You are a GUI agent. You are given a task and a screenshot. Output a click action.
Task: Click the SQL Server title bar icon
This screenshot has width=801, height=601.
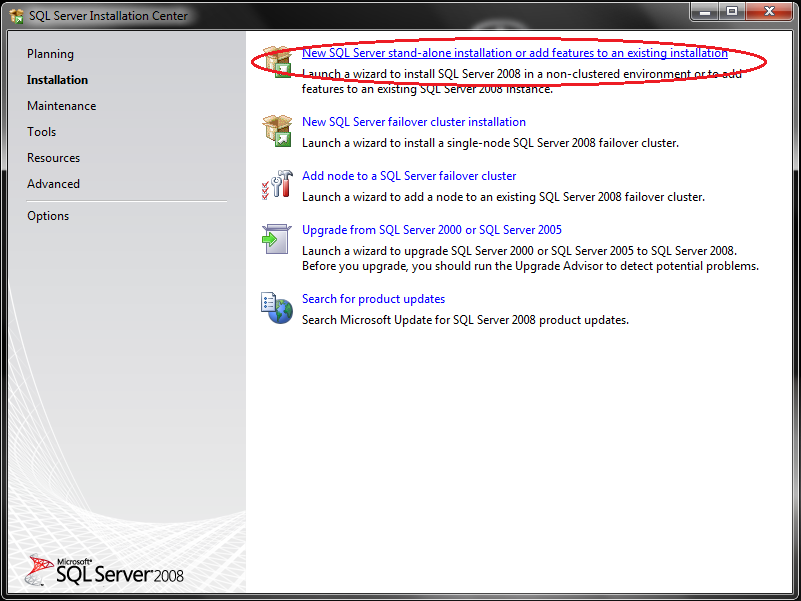click(17, 16)
